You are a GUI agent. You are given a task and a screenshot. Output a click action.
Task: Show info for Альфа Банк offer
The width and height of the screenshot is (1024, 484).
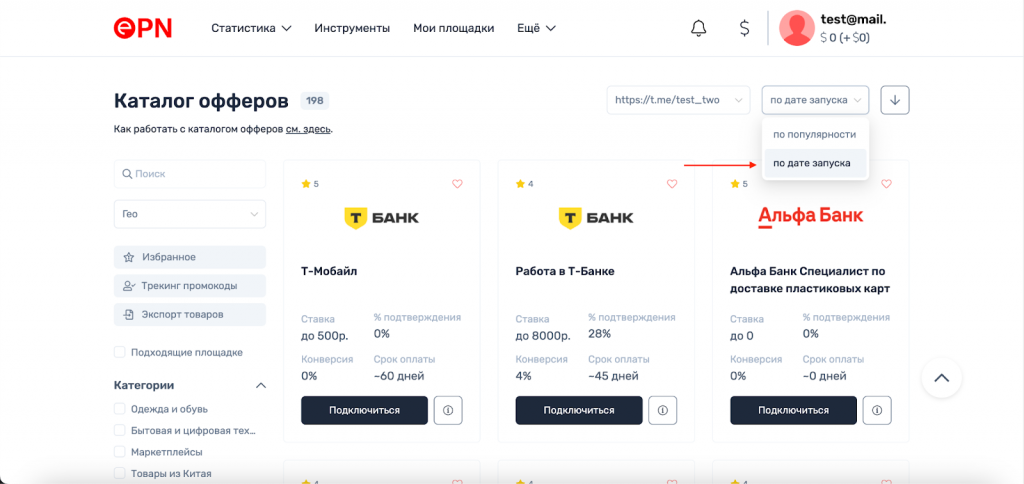coord(877,410)
